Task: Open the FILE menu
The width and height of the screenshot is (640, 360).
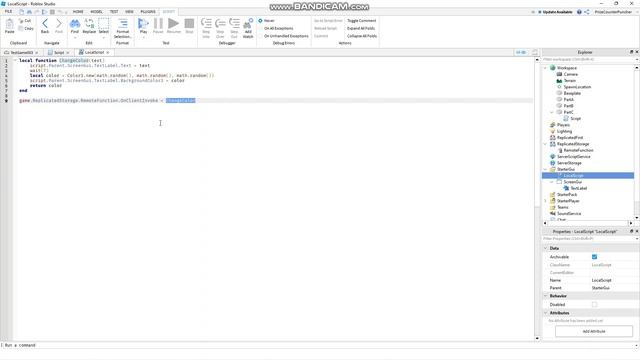Action: point(8,12)
